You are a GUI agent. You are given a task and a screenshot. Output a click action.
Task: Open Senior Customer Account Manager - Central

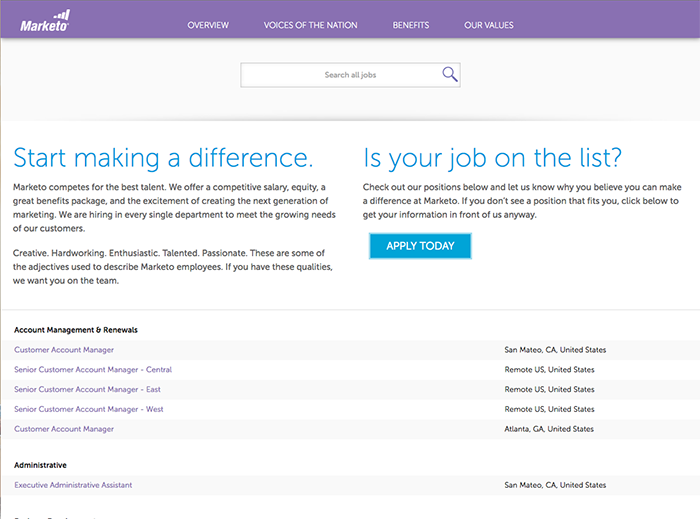tap(93, 370)
